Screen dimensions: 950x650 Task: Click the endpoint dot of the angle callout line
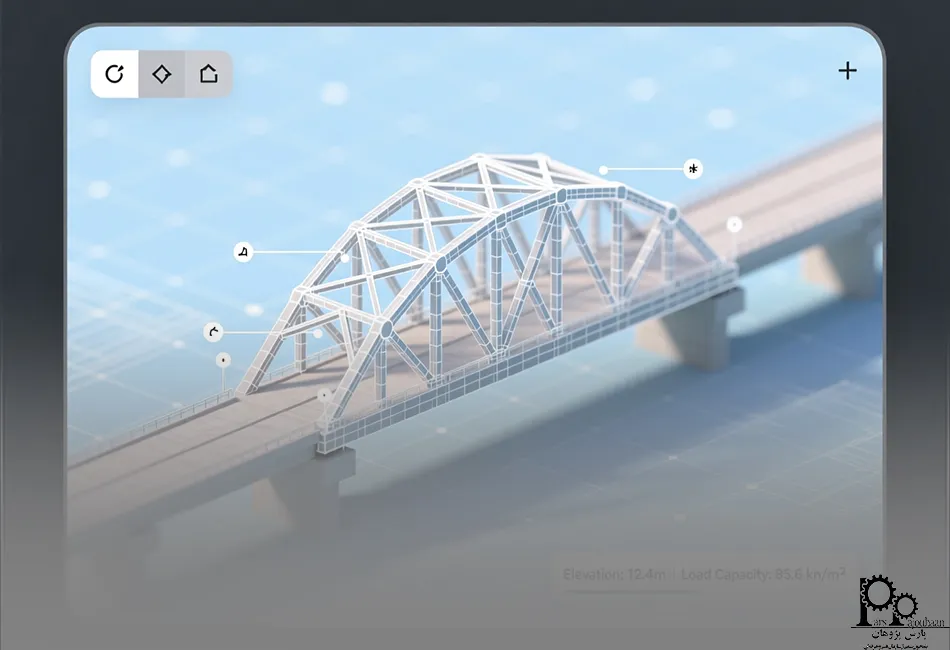pos(345,257)
